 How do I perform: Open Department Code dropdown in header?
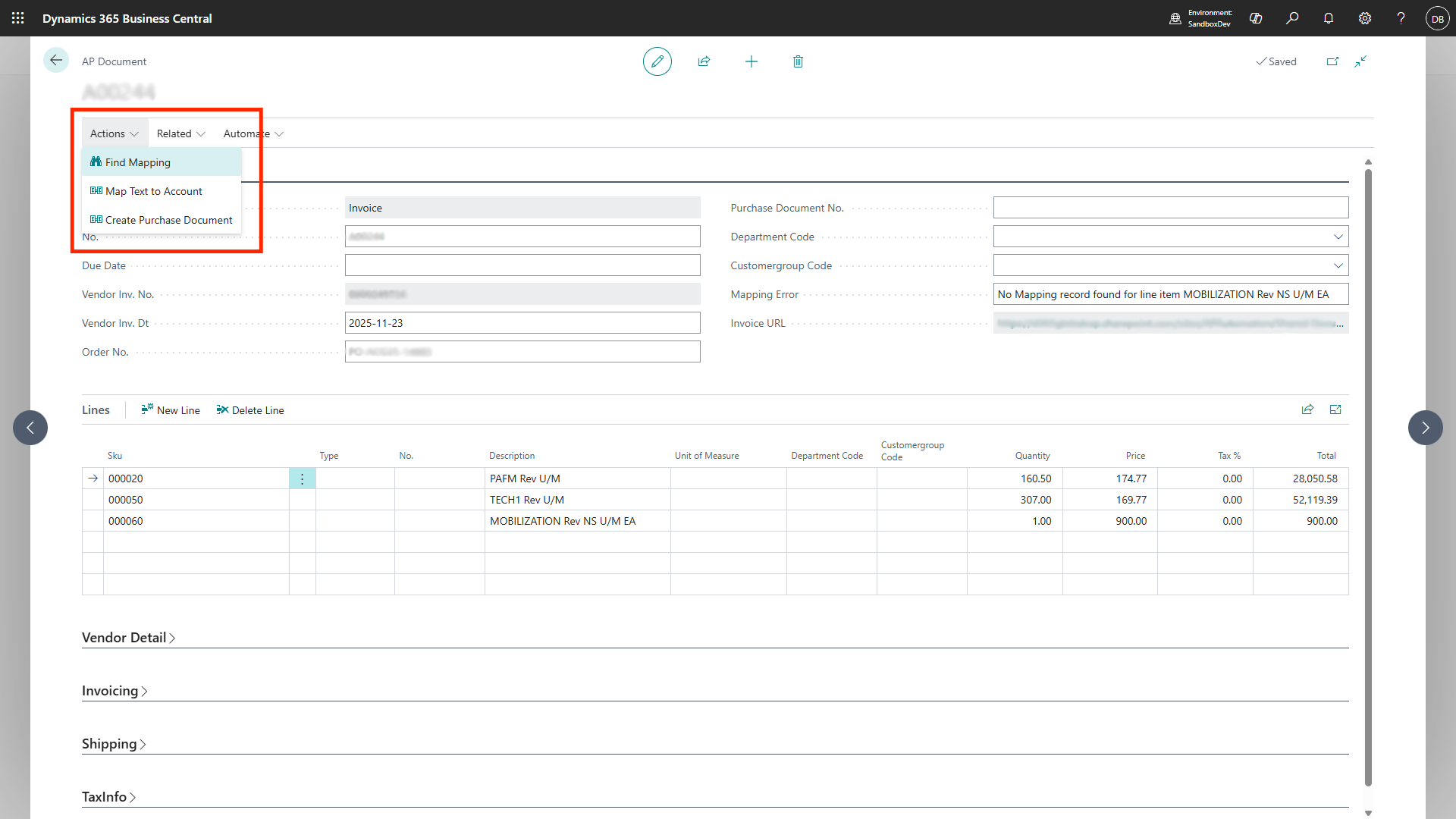[x=1338, y=237]
